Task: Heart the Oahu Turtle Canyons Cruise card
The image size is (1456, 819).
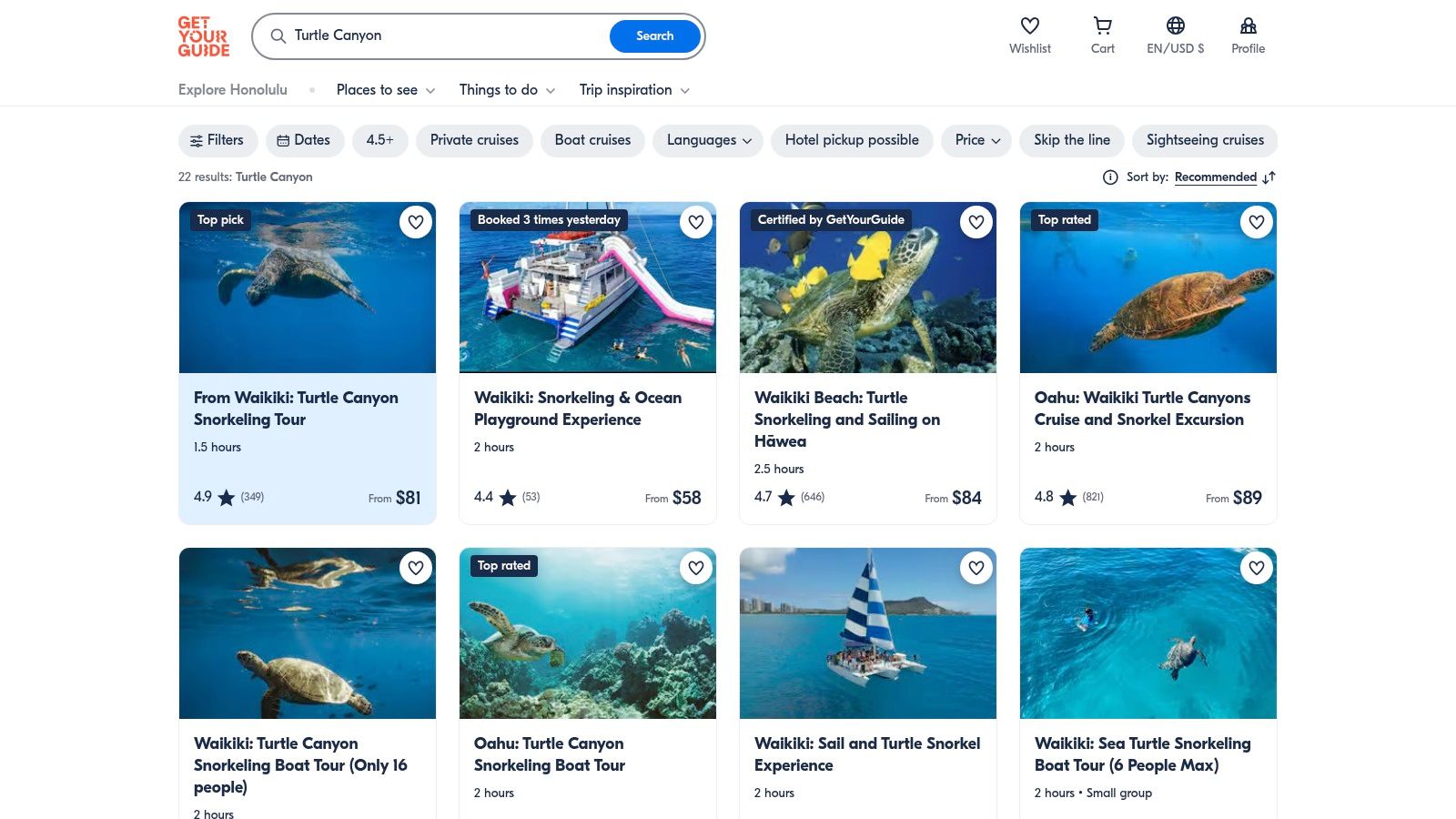Action: [1257, 221]
